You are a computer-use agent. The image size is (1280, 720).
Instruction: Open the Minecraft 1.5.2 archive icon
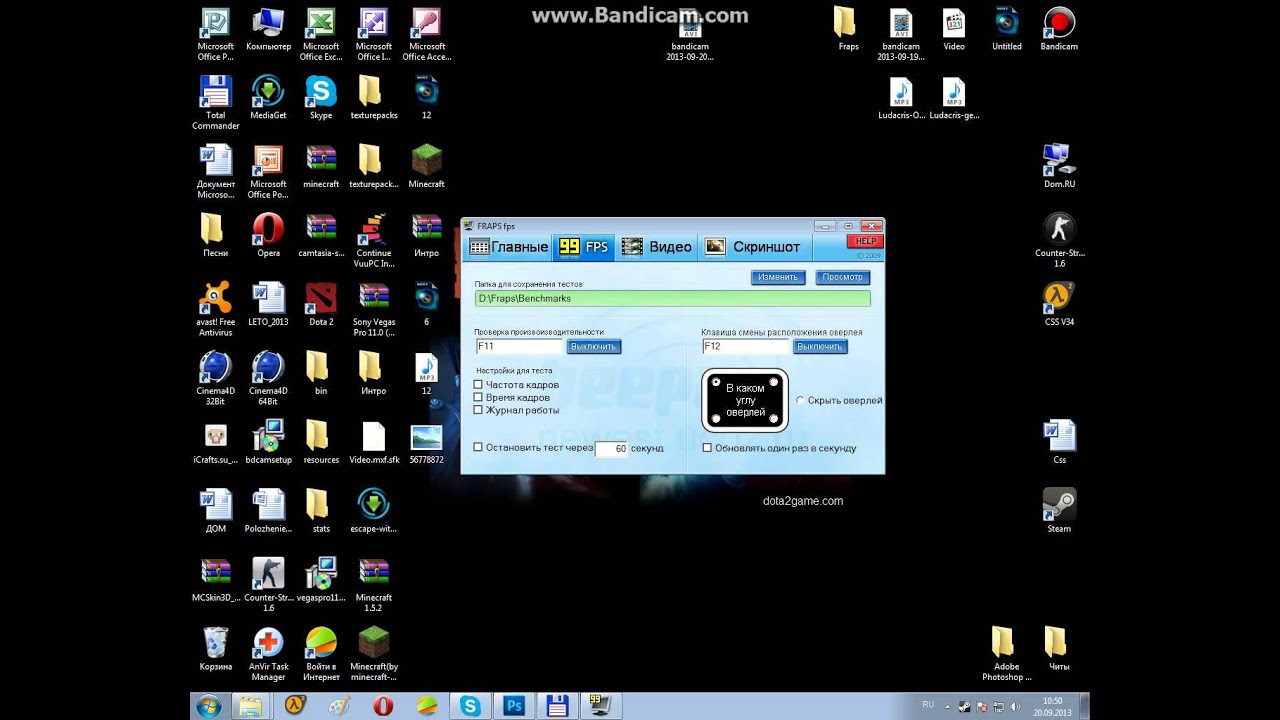[374, 585]
